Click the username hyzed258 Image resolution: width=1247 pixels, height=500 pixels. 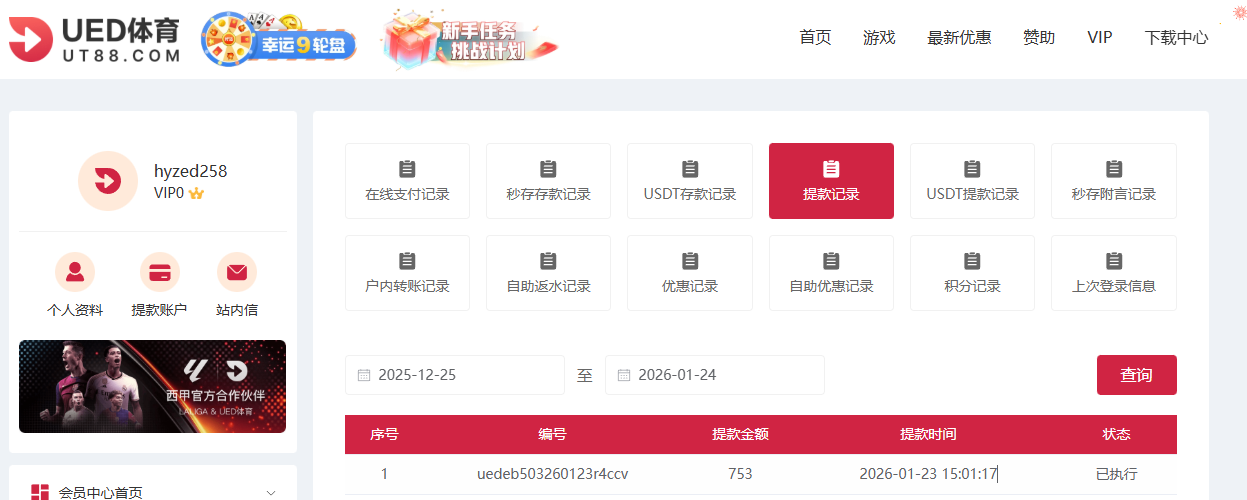tap(190, 171)
